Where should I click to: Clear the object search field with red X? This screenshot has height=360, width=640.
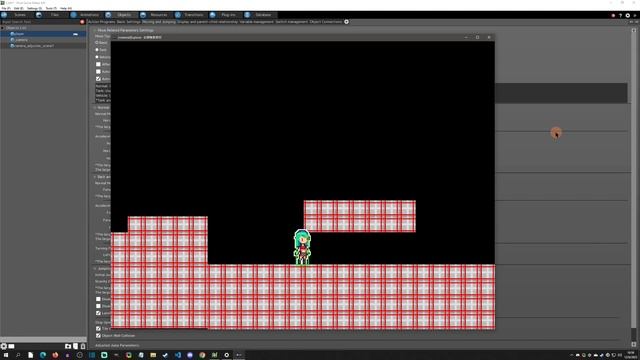click(x=82, y=22)
